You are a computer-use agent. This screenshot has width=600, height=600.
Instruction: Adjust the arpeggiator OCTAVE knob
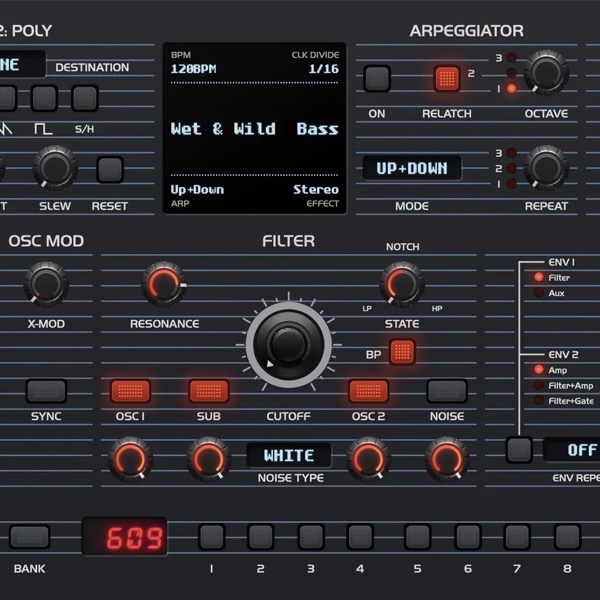coord(546,72)
